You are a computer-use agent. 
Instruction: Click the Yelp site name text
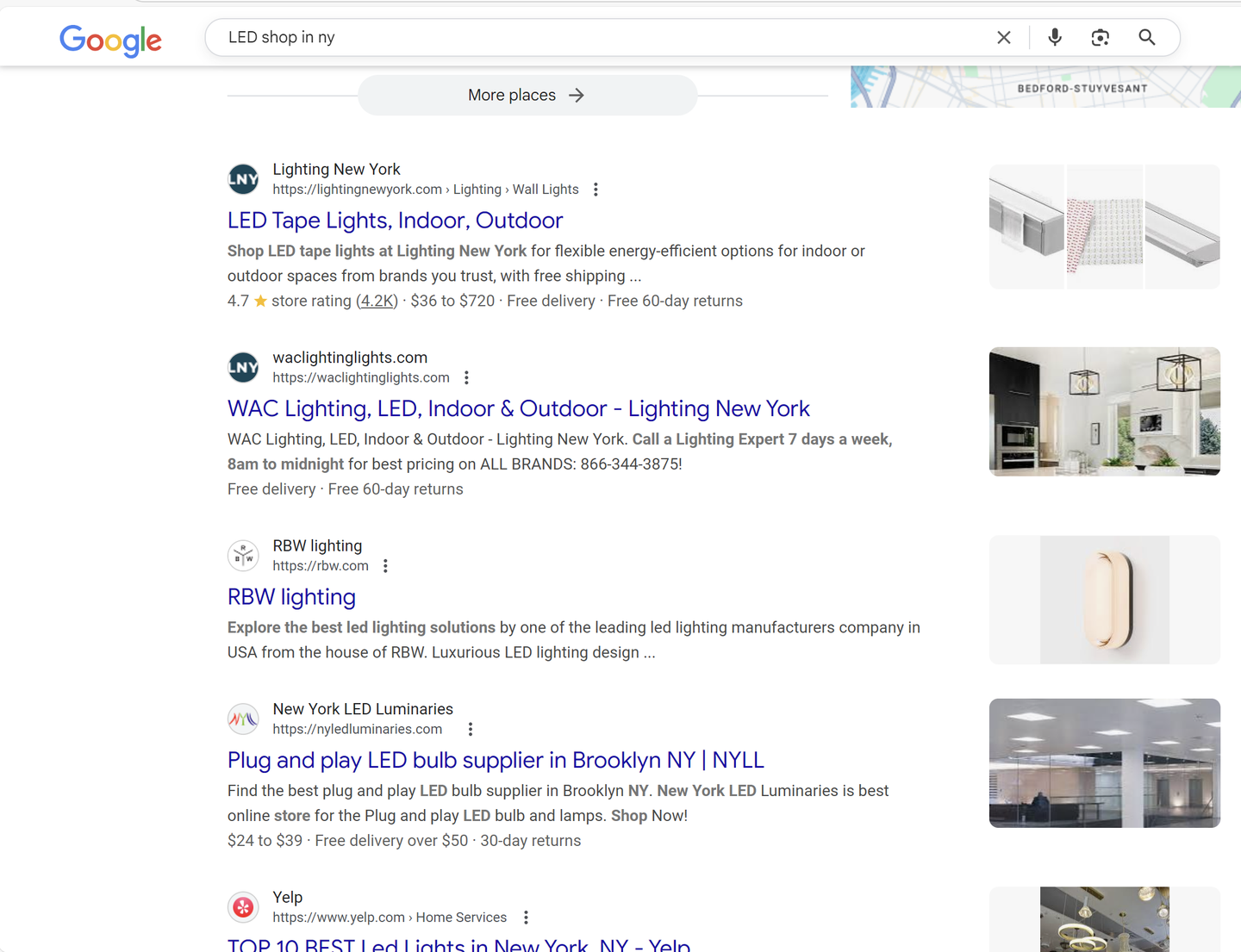pos(288,897)
